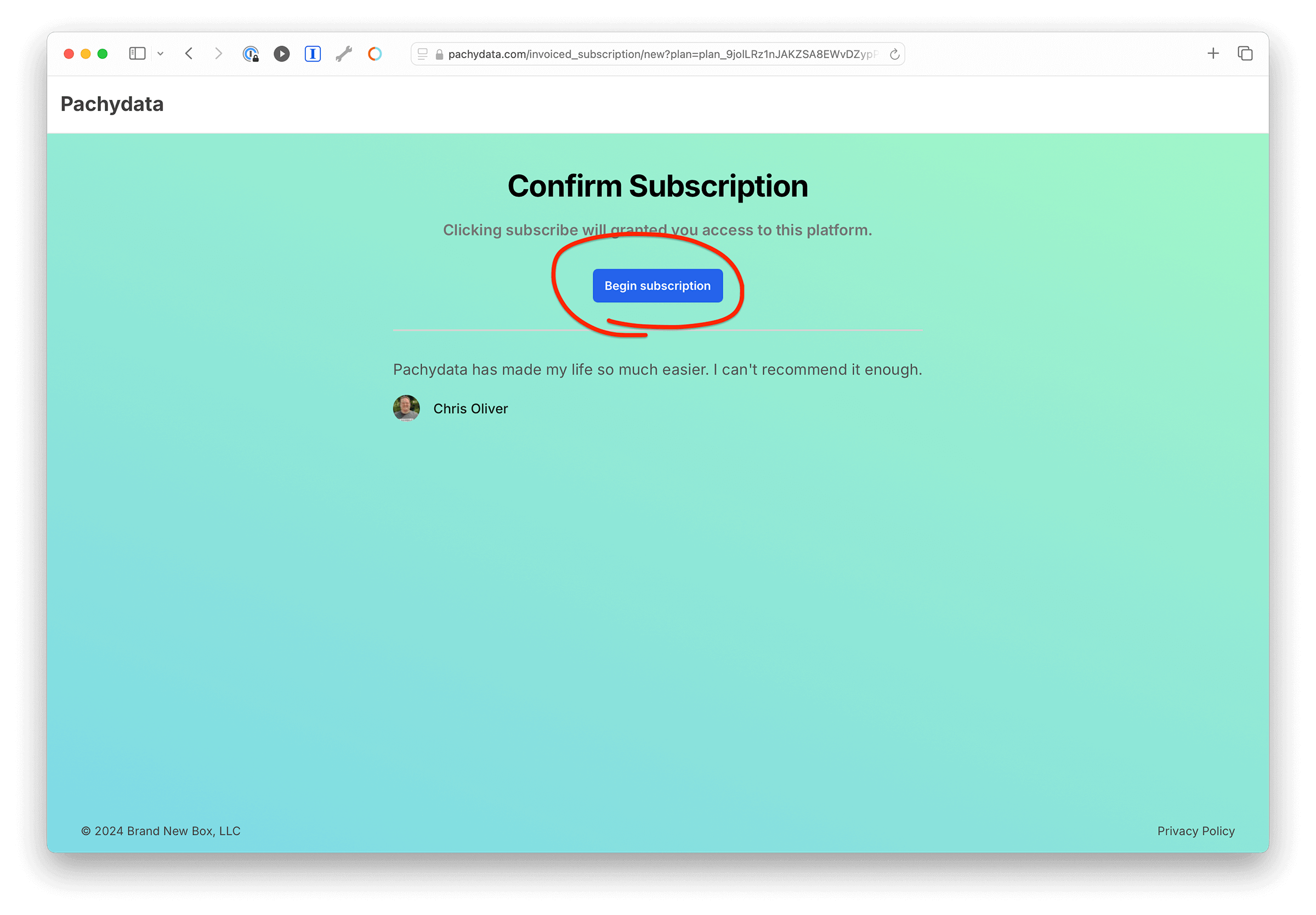Click the play button icon in toolbar
The height and width of the screenshot is (915, 1316).
point(282,54)
